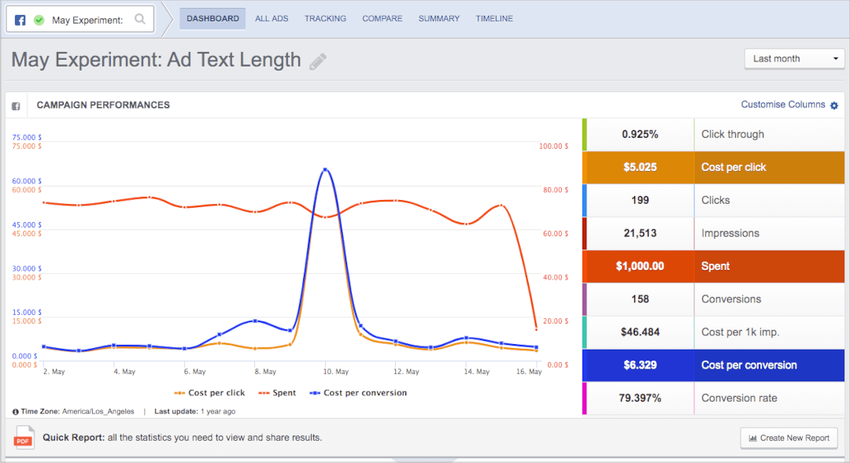The width and height of the screenshot is (850, 463).
Task: Toggle the Conversion rate metric row
Action: coord(713,398)
